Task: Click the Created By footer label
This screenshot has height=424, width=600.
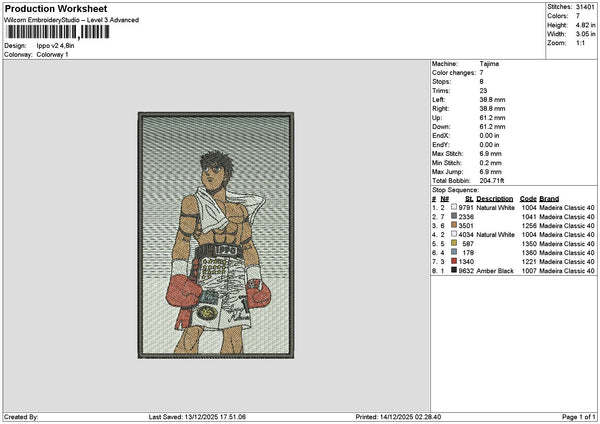Action: coord(21,417)
